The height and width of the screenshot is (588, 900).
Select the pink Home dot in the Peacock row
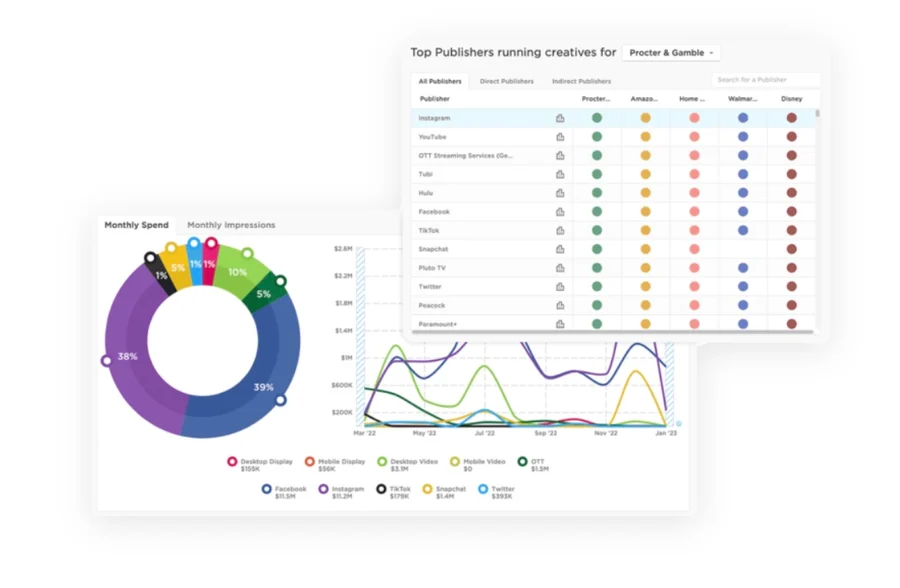coord(694,305)
